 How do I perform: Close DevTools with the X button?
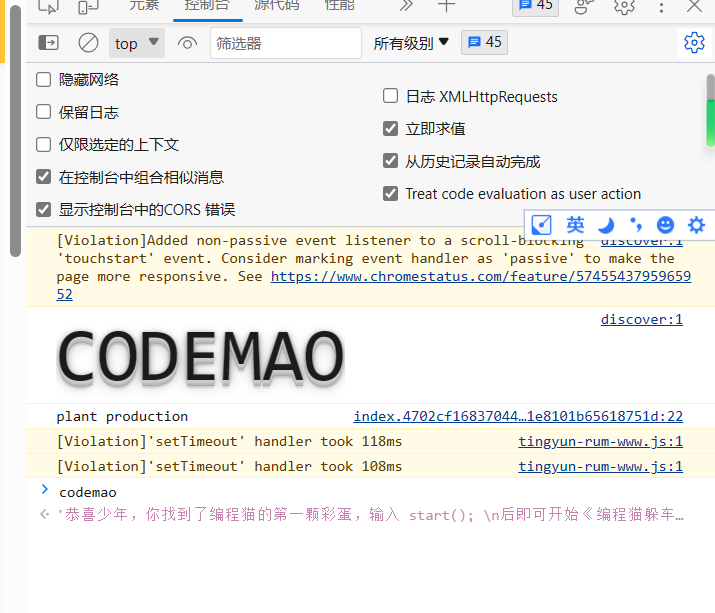tap(695, 6)
